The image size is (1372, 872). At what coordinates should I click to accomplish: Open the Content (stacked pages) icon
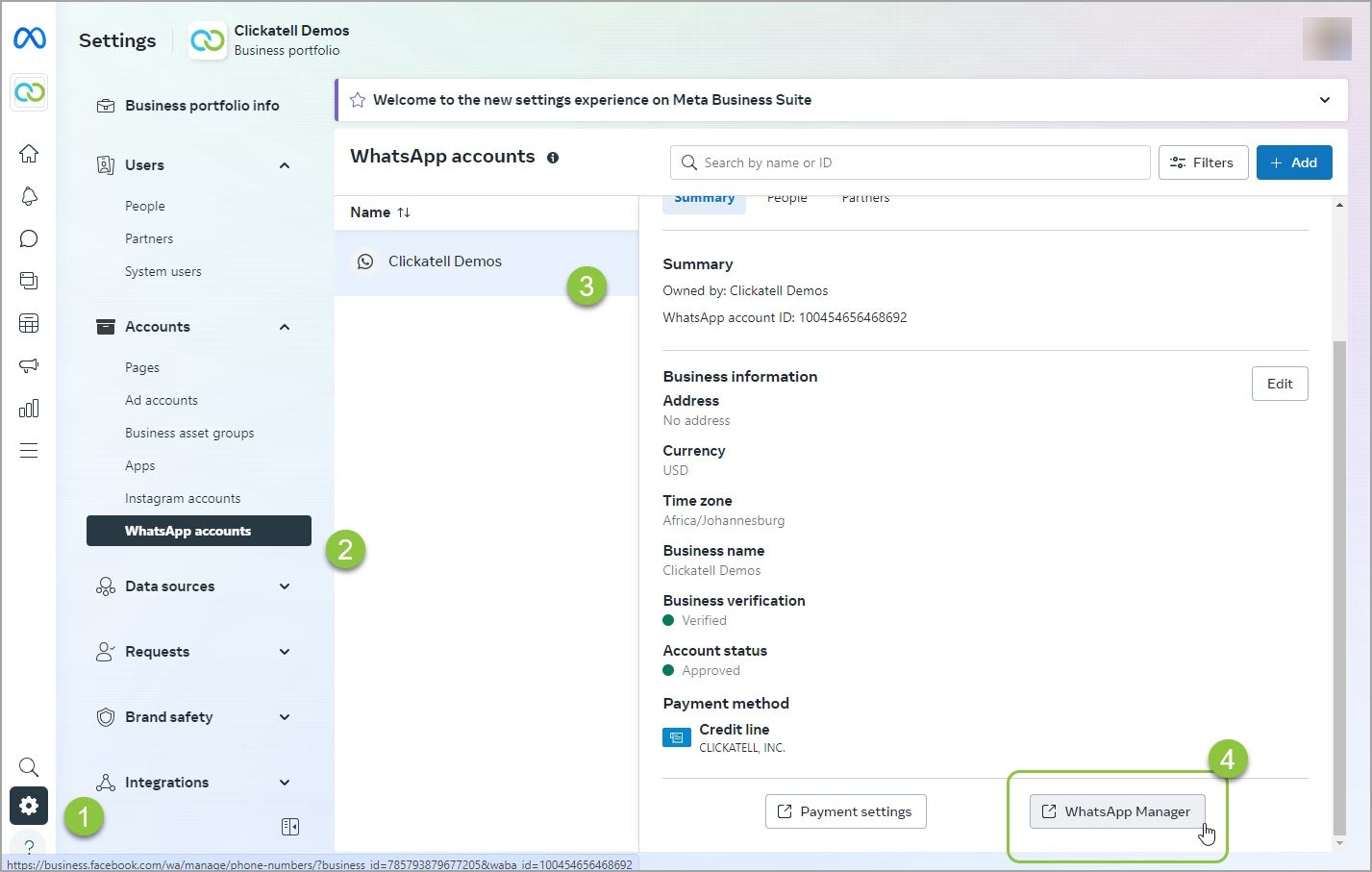point(29,281)
